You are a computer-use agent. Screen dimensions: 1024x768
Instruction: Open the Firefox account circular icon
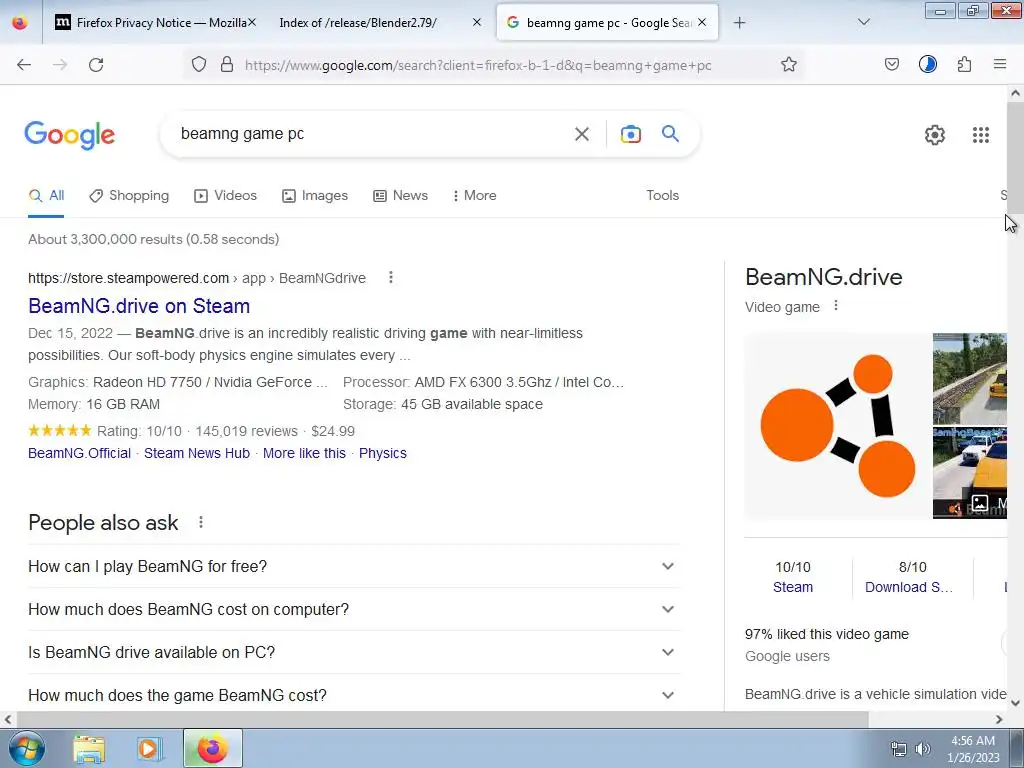click(928, 65)
